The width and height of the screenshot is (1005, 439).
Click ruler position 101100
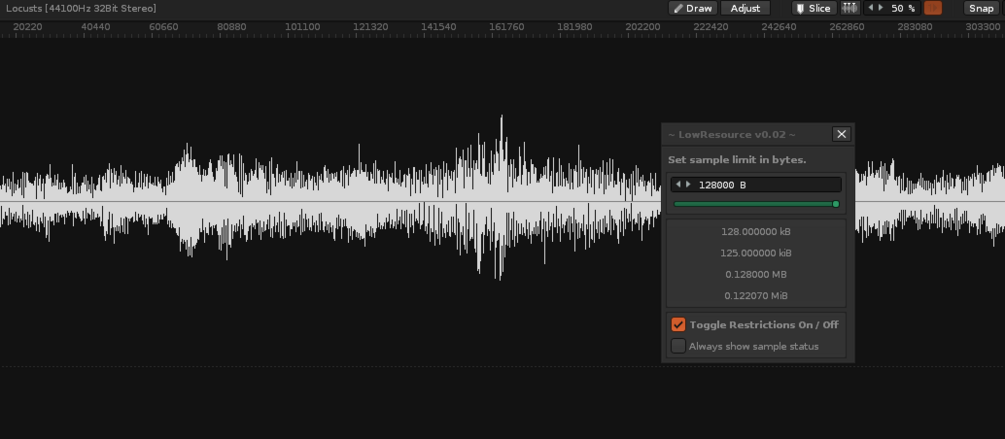coord(303,27)
